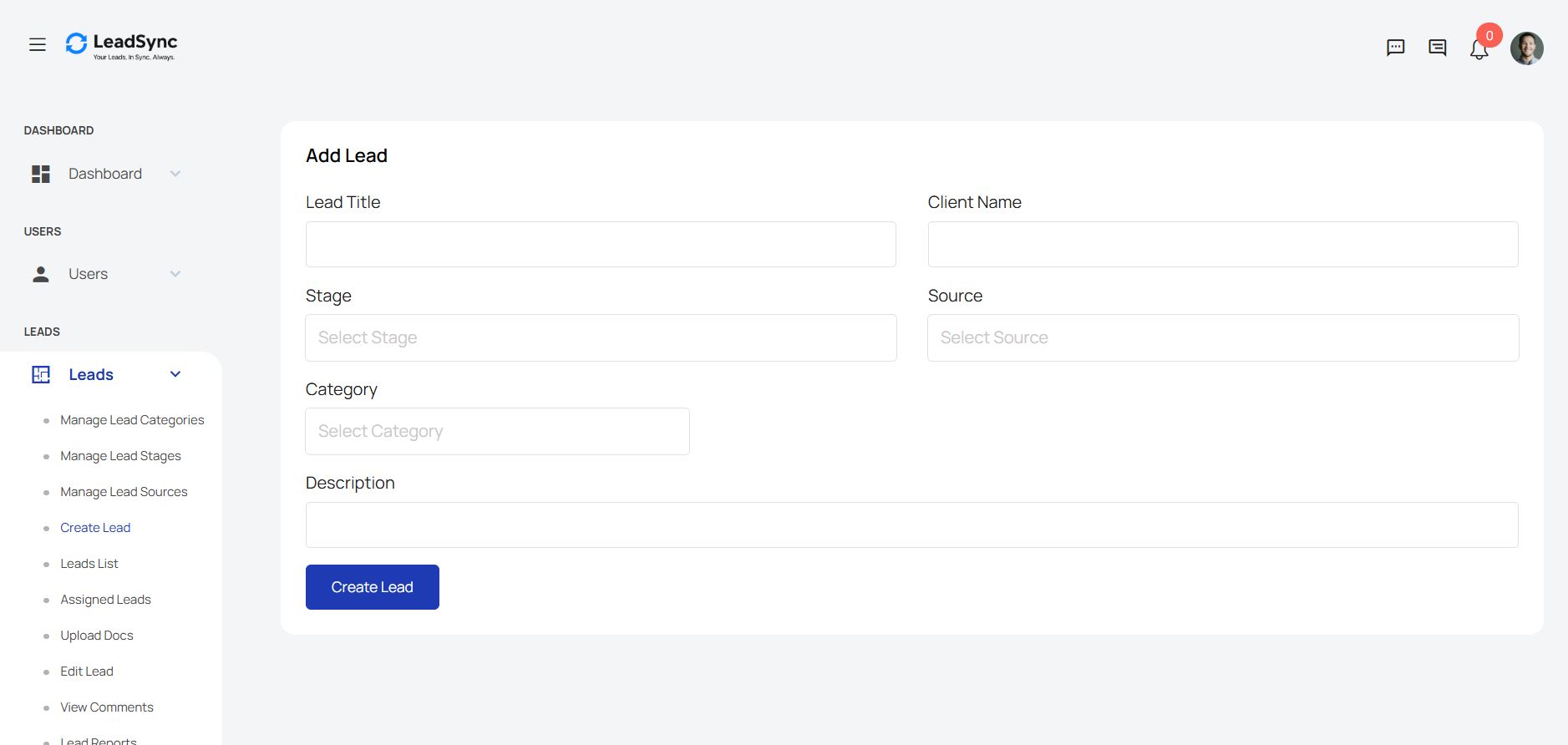The width and height of the screenshot is (1568, 745).
Task: Click the Users person icon
Action: click(41, 274)
